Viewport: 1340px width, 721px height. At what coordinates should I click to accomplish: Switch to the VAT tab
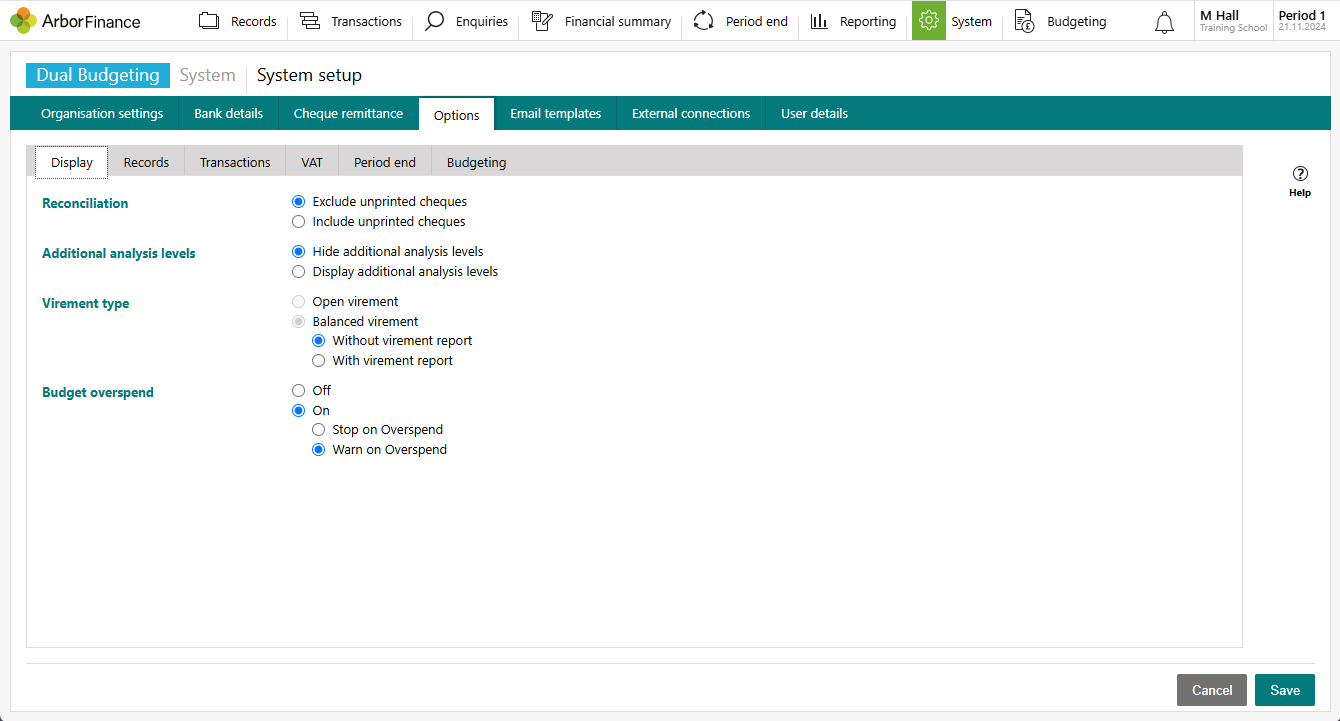311,161
